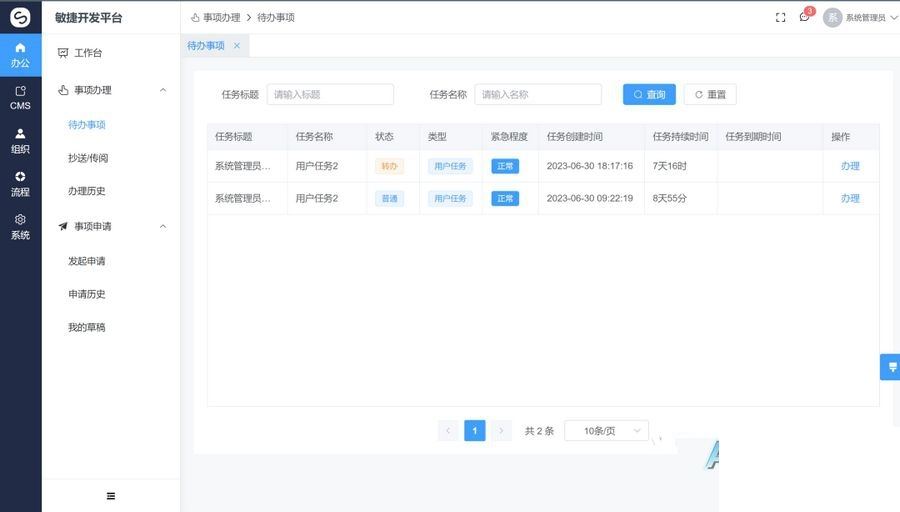
Task: Open the 办公 section in sidebar
Action: point(20,55)
